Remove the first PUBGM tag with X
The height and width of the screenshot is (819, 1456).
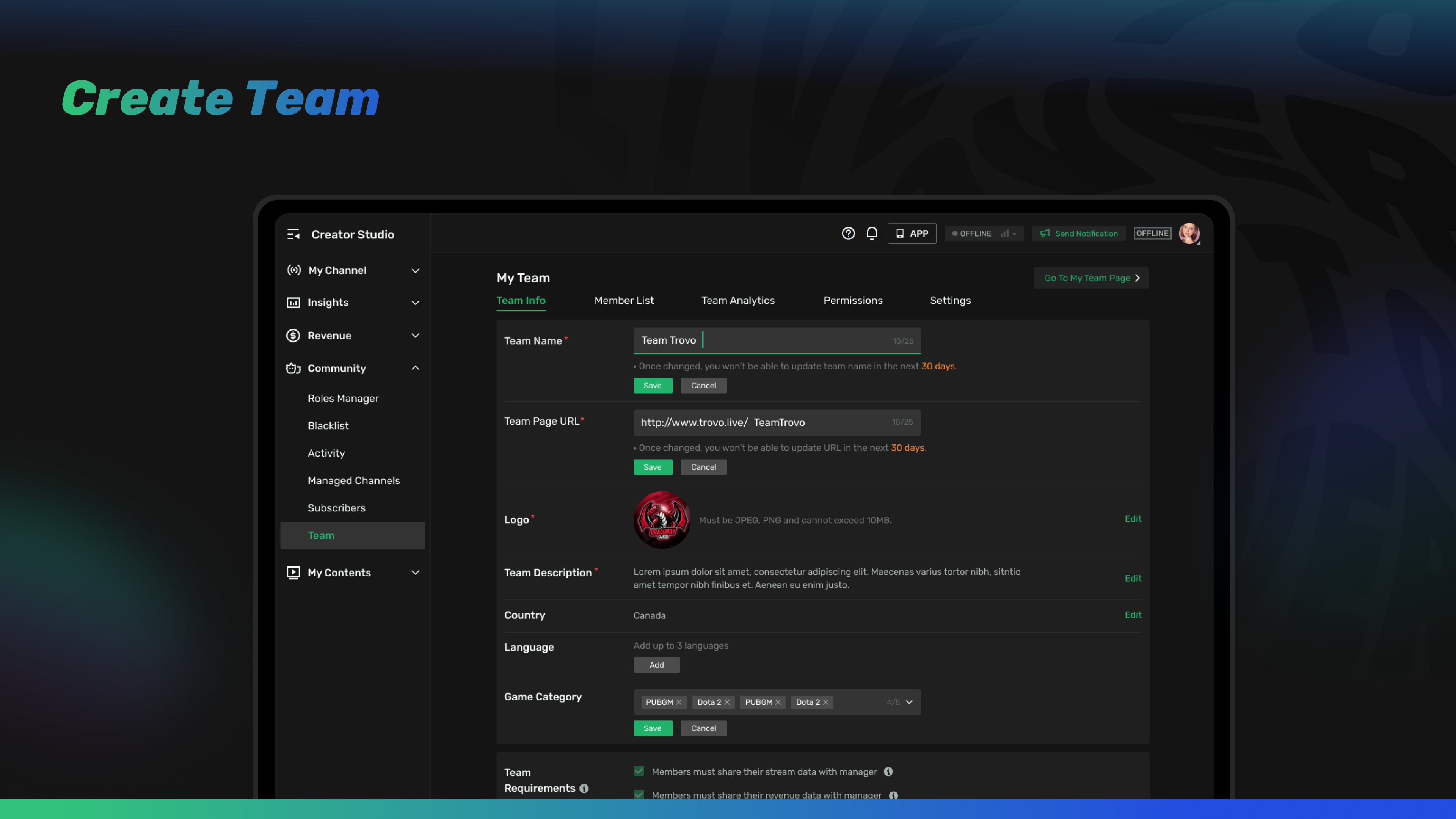[679, 702]
